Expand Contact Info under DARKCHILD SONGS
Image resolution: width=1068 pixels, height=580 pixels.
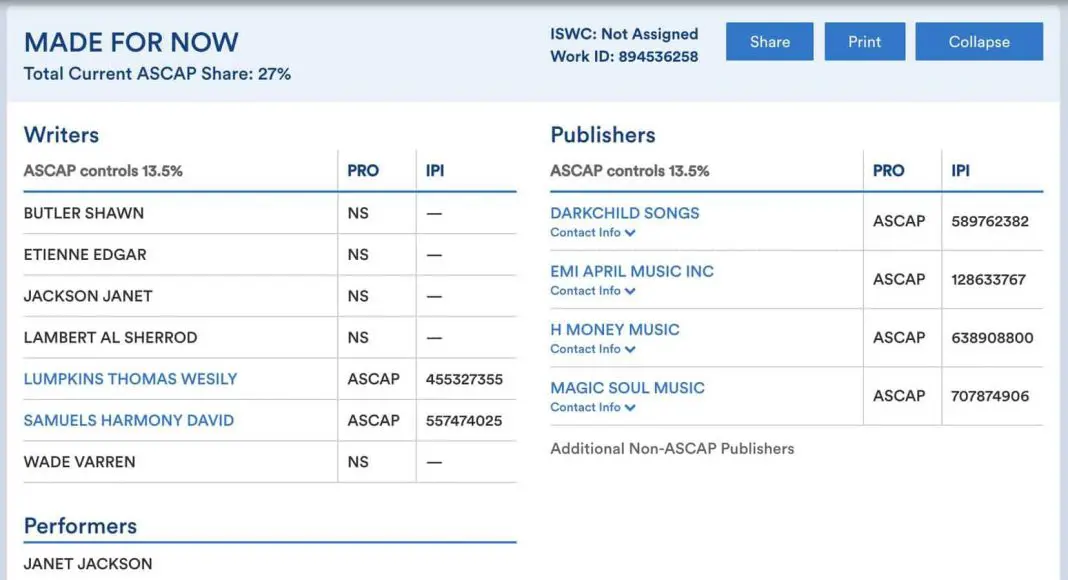(x=593, y=233)
